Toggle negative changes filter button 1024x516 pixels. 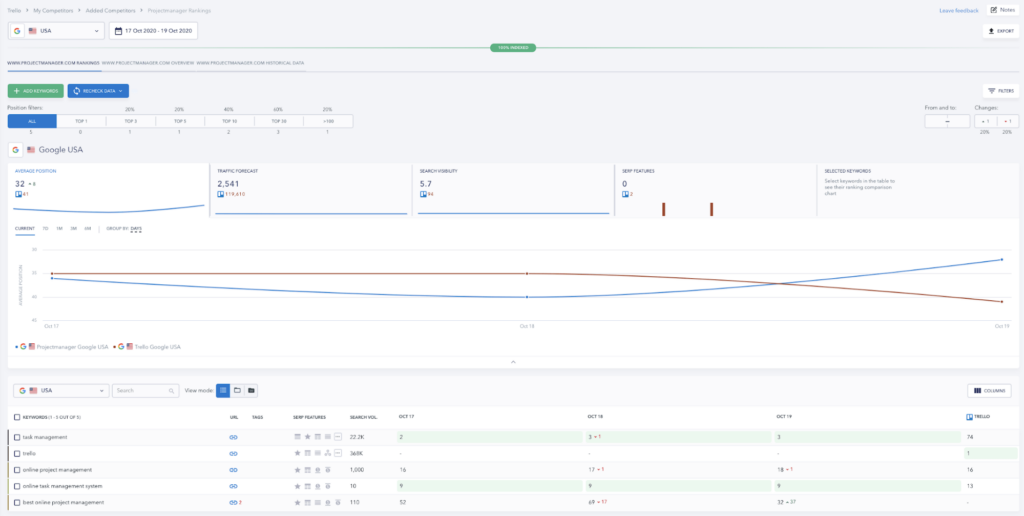point(1008,121)
